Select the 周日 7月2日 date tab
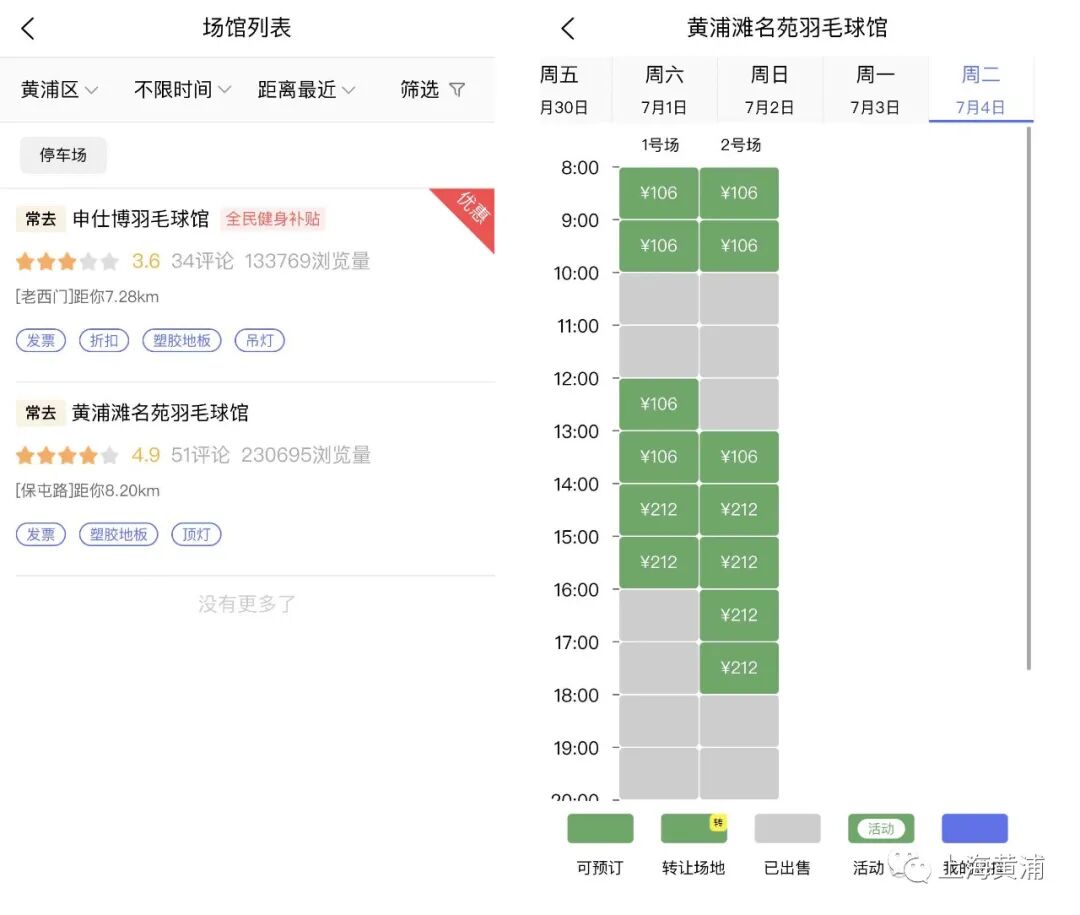 point(769,89)
